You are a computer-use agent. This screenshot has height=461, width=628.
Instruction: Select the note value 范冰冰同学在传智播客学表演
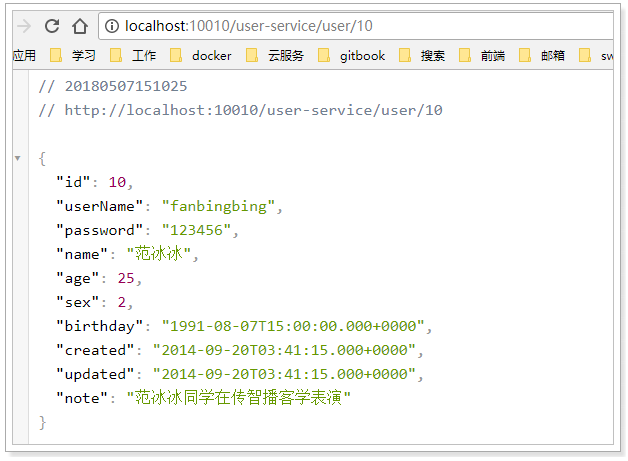point(239,398)
